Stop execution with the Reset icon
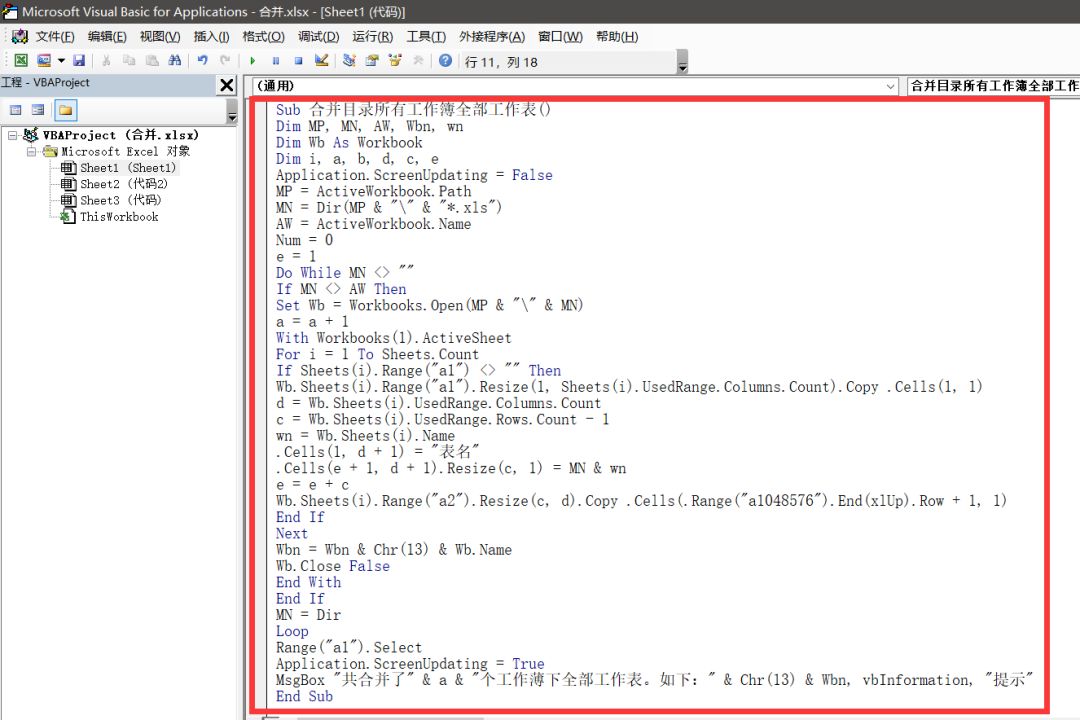The width and height of the screenshot is (1080, 720). coord(298,61)
